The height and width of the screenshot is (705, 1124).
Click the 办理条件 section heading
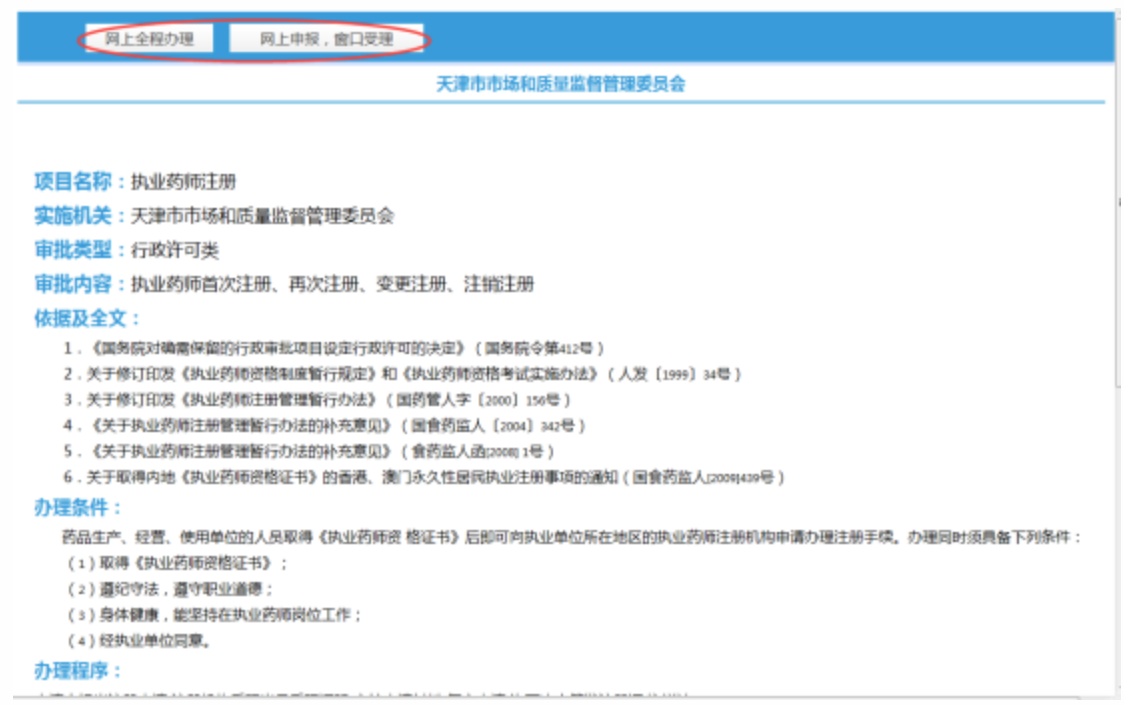click(x=78, y=508)
